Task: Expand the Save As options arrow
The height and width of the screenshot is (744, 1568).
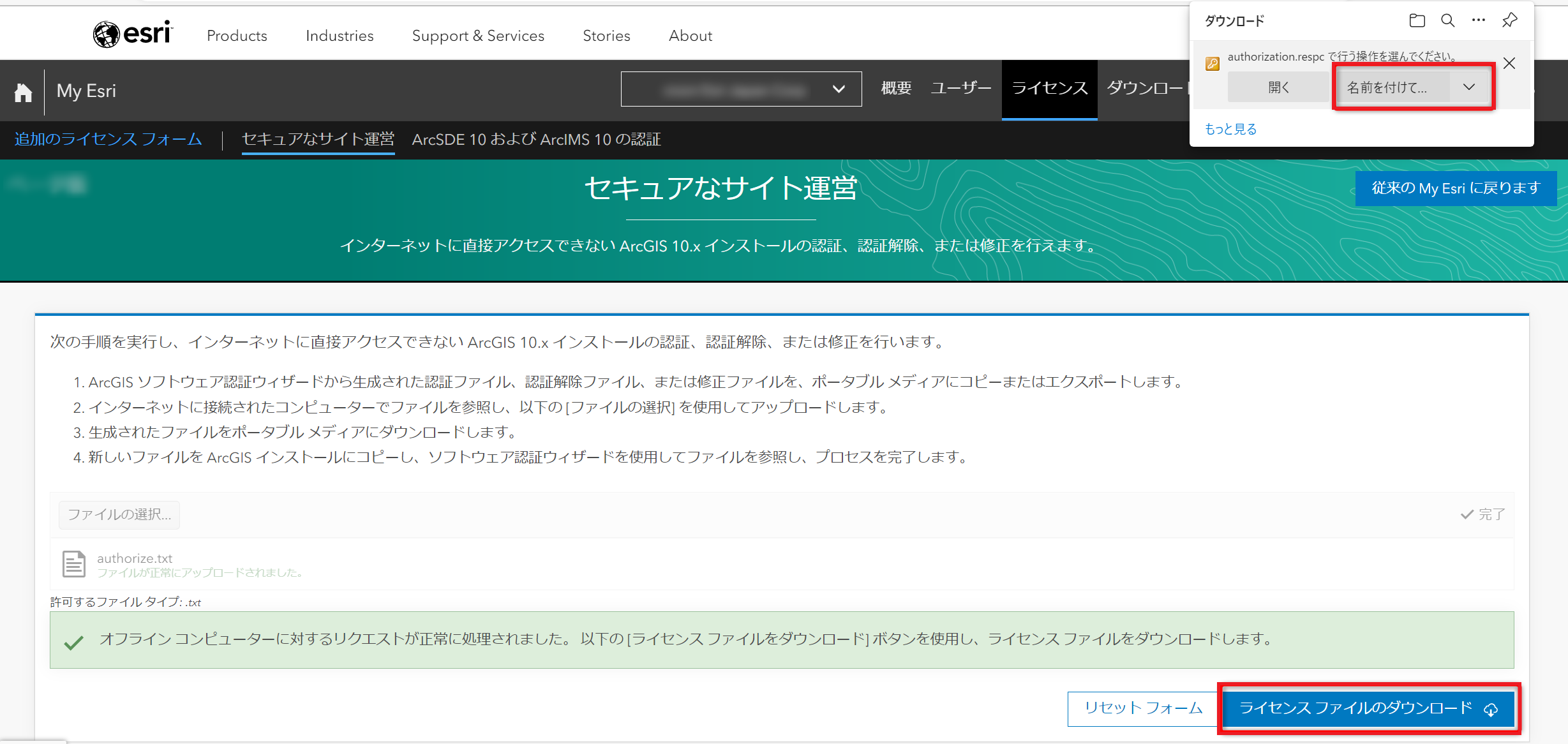Action: [1468, 87]
